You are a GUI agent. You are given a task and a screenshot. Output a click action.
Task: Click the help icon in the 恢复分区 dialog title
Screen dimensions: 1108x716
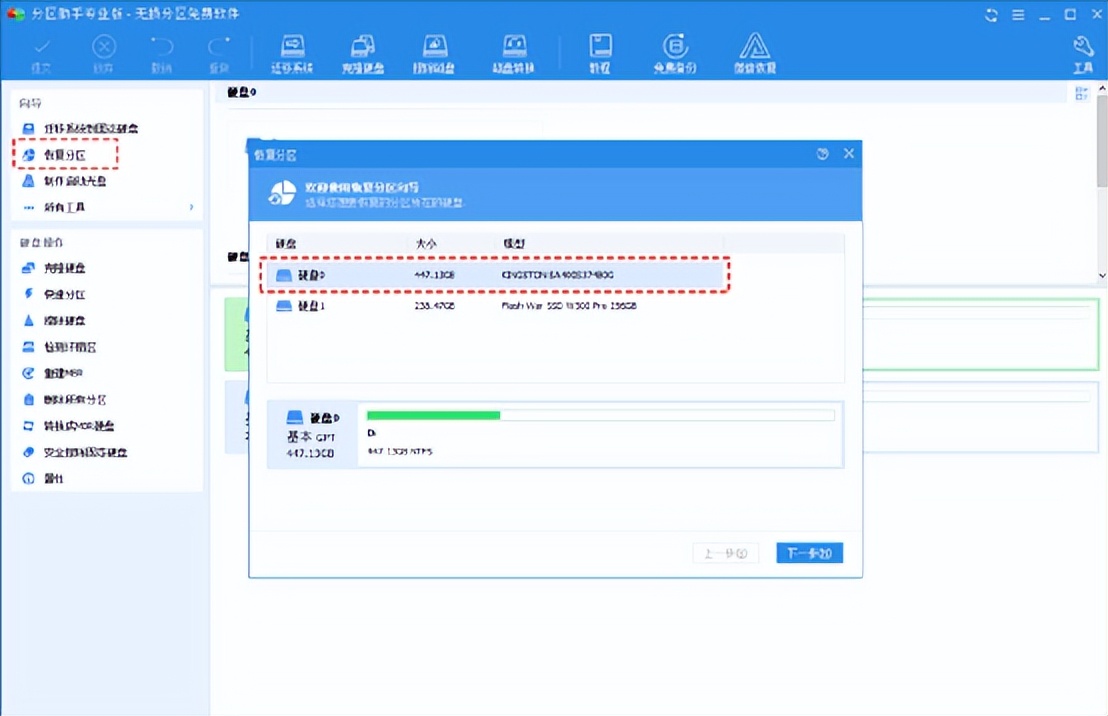pos(823,154)
